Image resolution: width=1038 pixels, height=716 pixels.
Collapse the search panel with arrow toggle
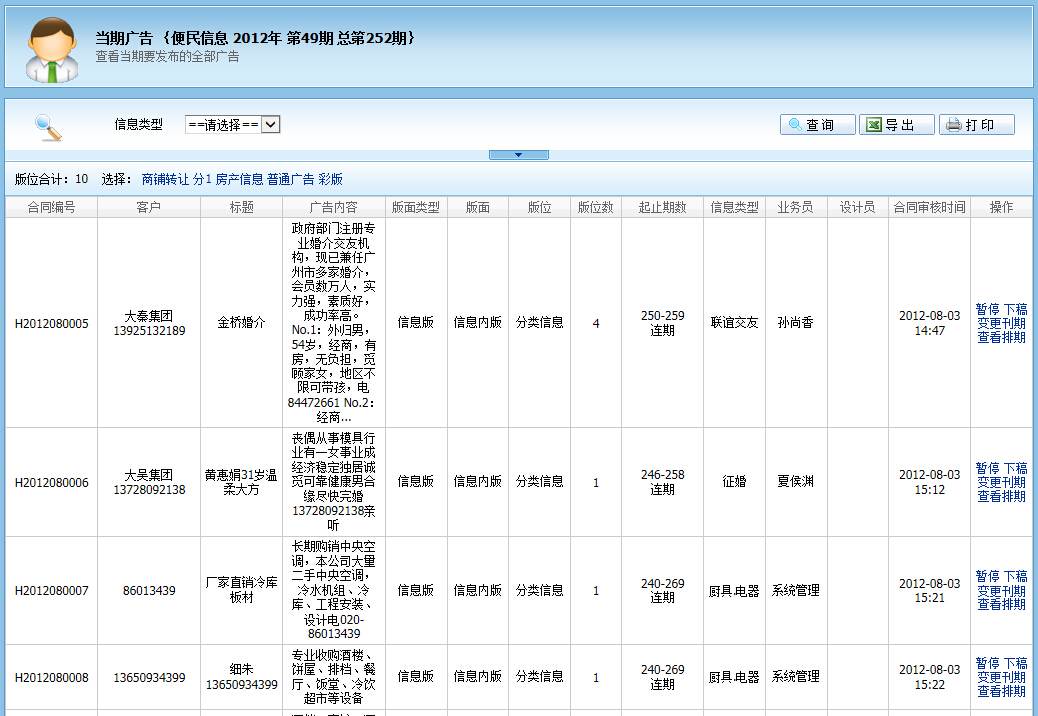pyautogui.click(x=518, y=155)
